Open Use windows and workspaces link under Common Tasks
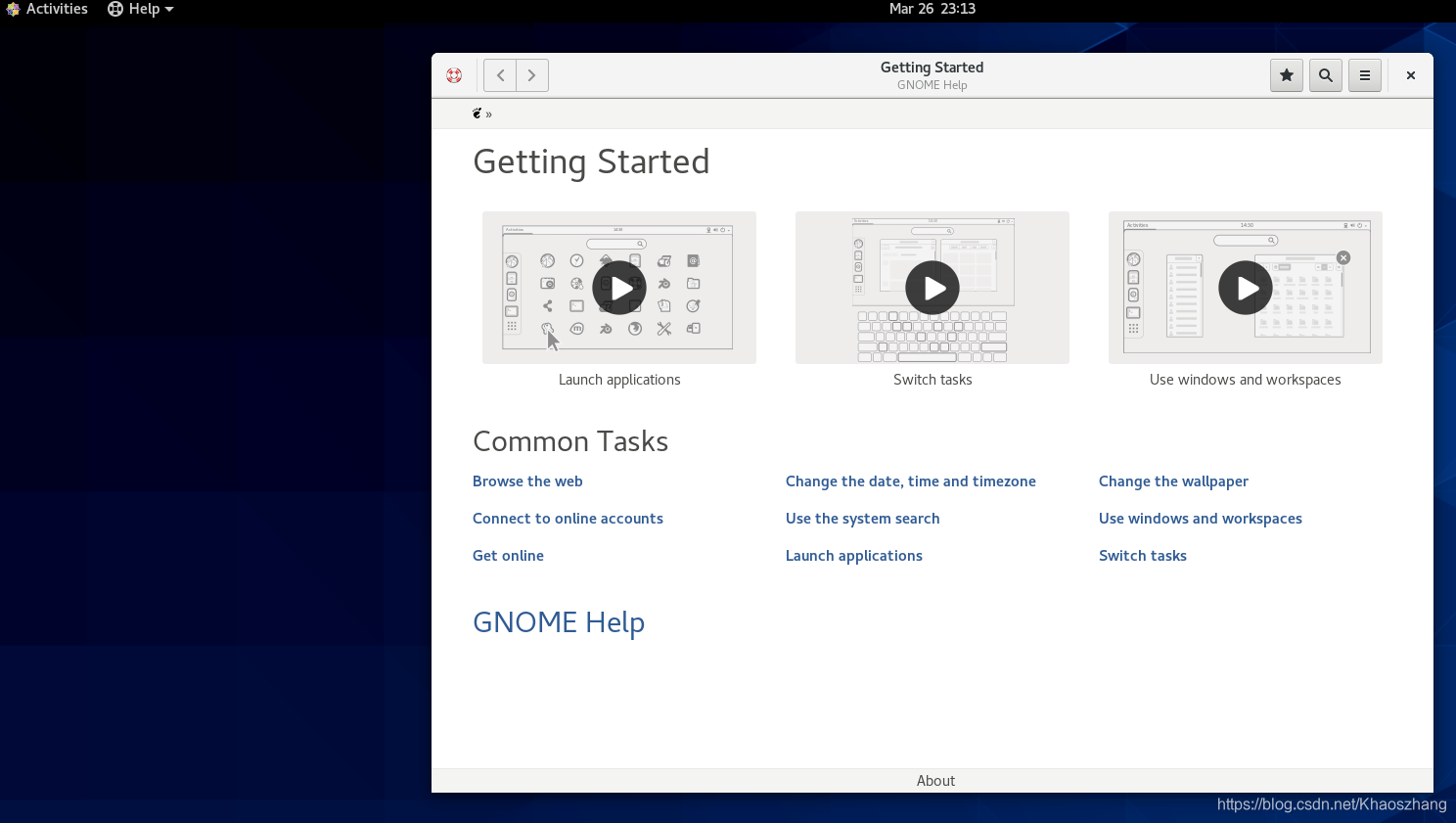This screenshot has height=823, width=1456. [x=1201, y=519]
